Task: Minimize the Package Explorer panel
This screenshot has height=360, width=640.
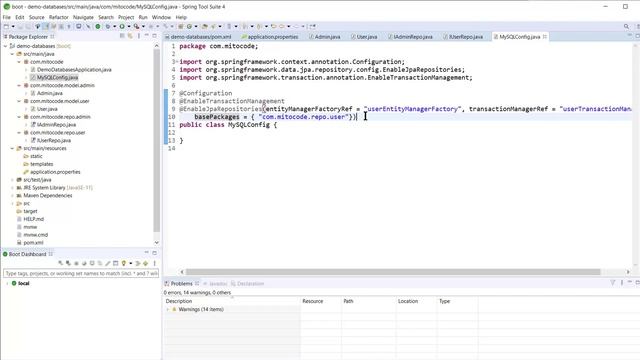Action: (147, 36)
